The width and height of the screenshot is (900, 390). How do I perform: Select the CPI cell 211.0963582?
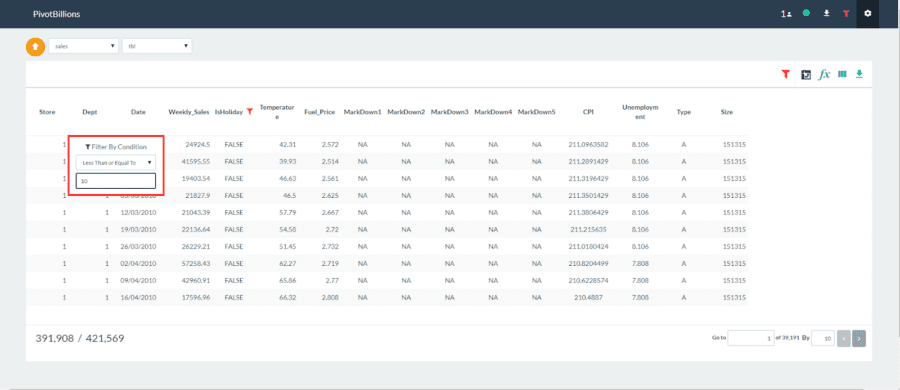click(588, 145)
